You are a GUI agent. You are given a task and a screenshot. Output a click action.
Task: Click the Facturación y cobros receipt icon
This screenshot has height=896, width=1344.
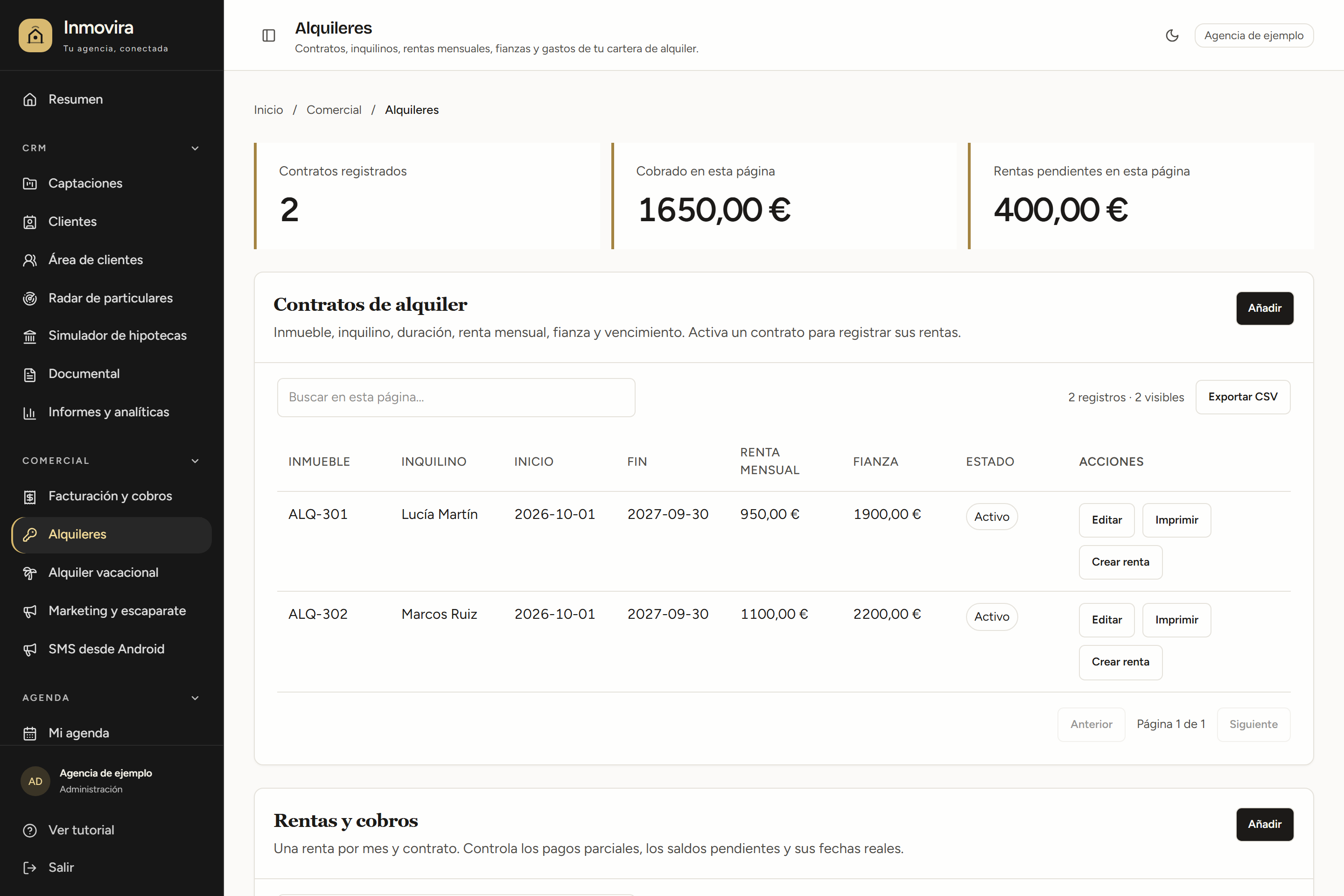click(x=30, y=497)
